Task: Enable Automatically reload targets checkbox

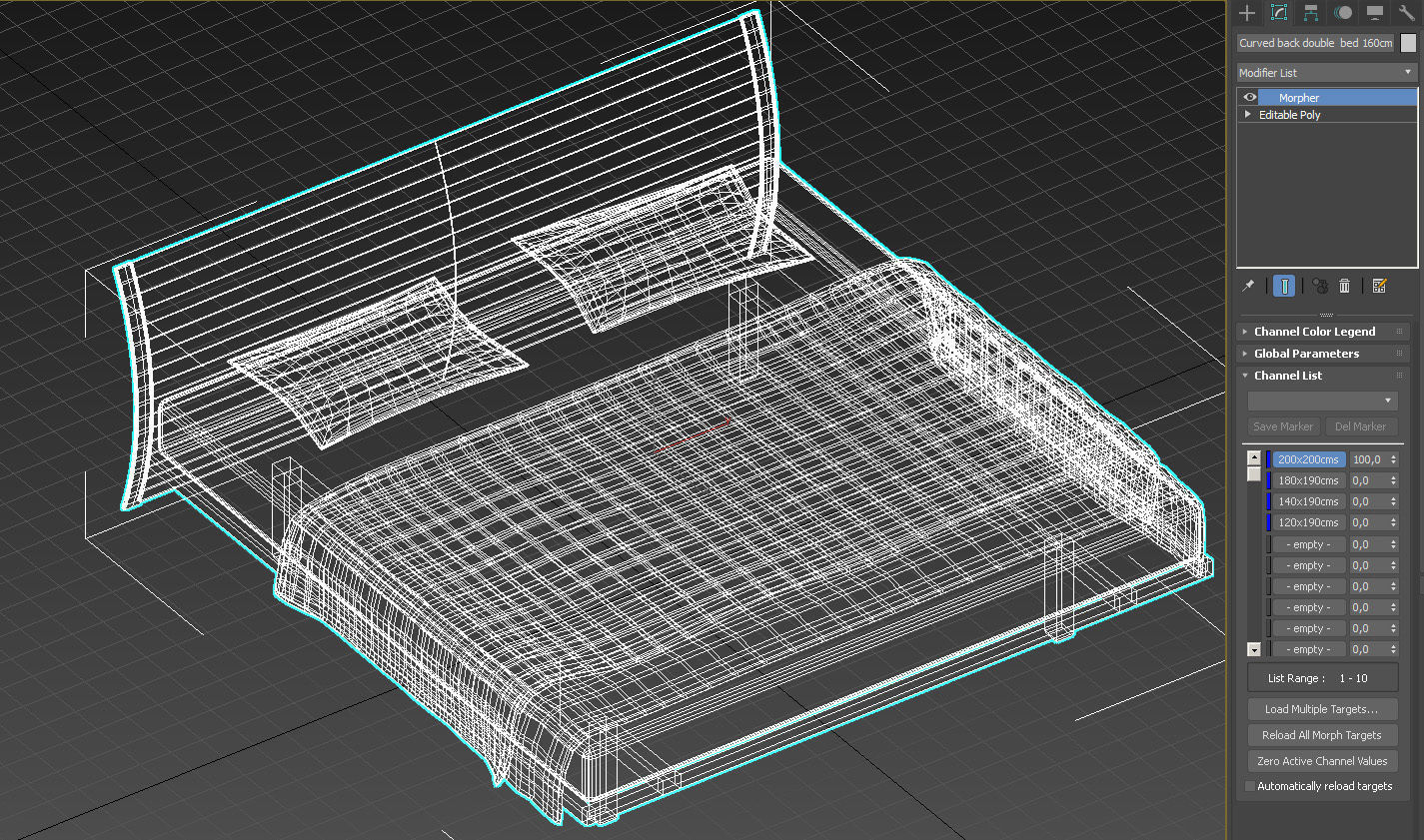Action: coord(1250,786)
